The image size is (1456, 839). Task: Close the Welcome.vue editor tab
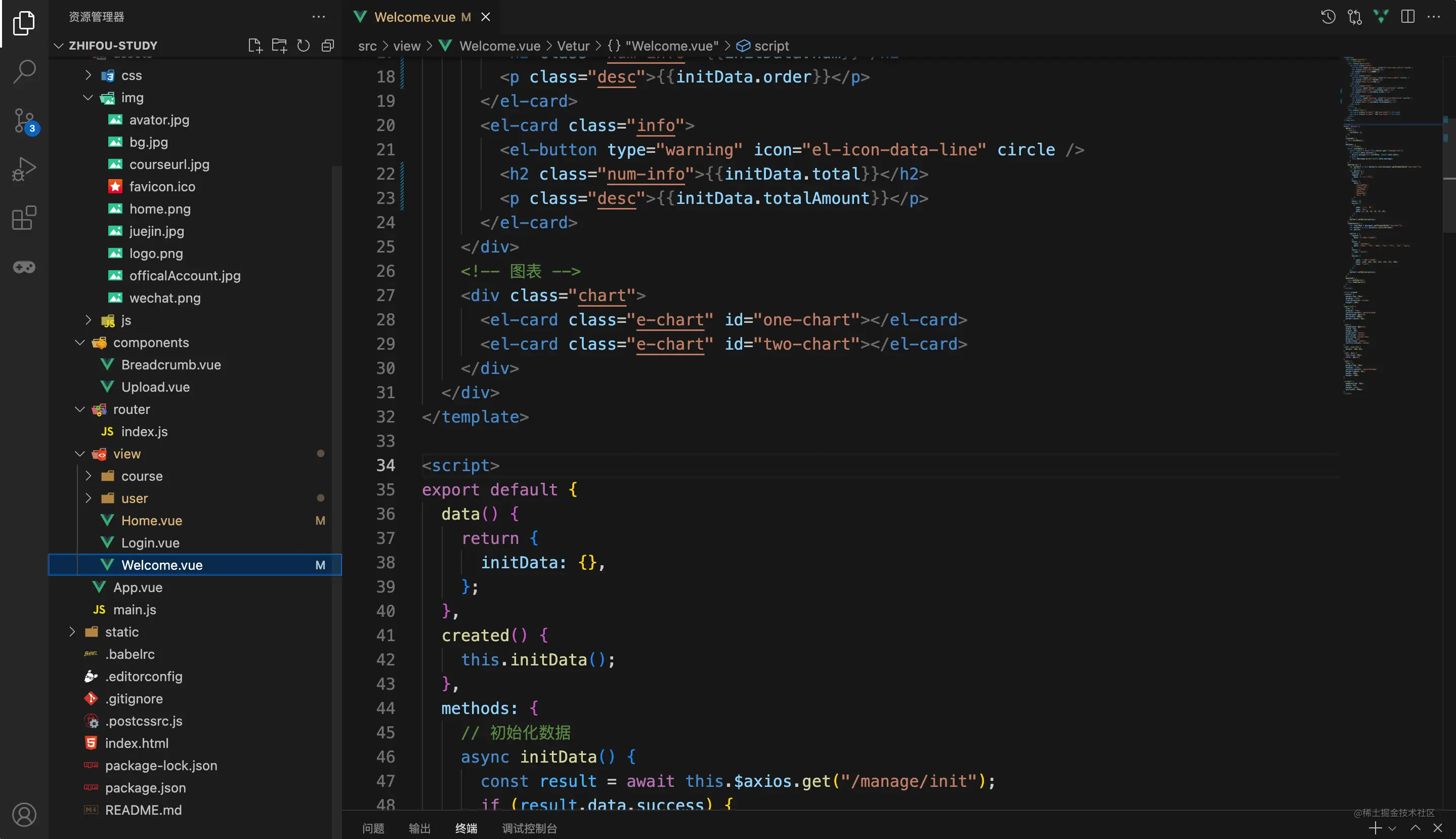tap(486, 17)
